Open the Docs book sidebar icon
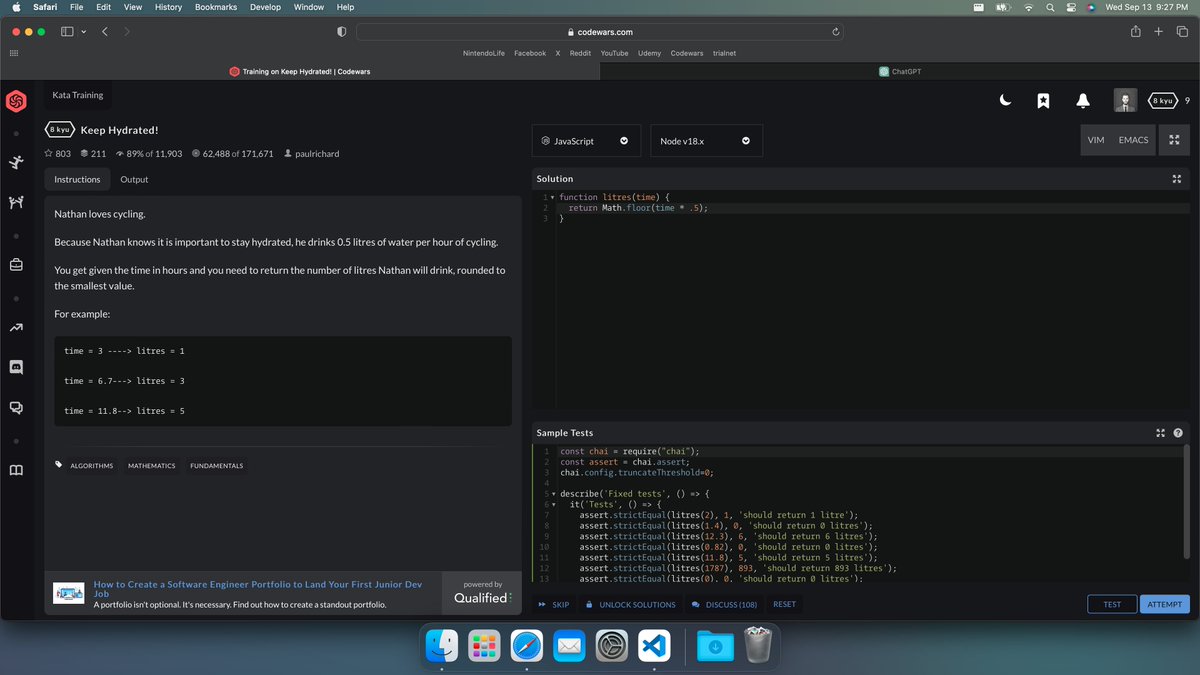 coord(16,470)
